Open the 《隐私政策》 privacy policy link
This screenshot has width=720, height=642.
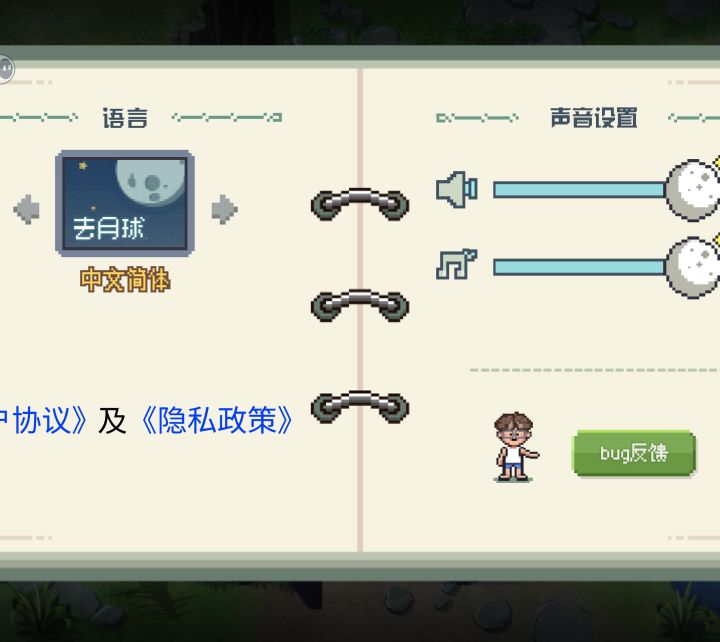pos(216,420)
